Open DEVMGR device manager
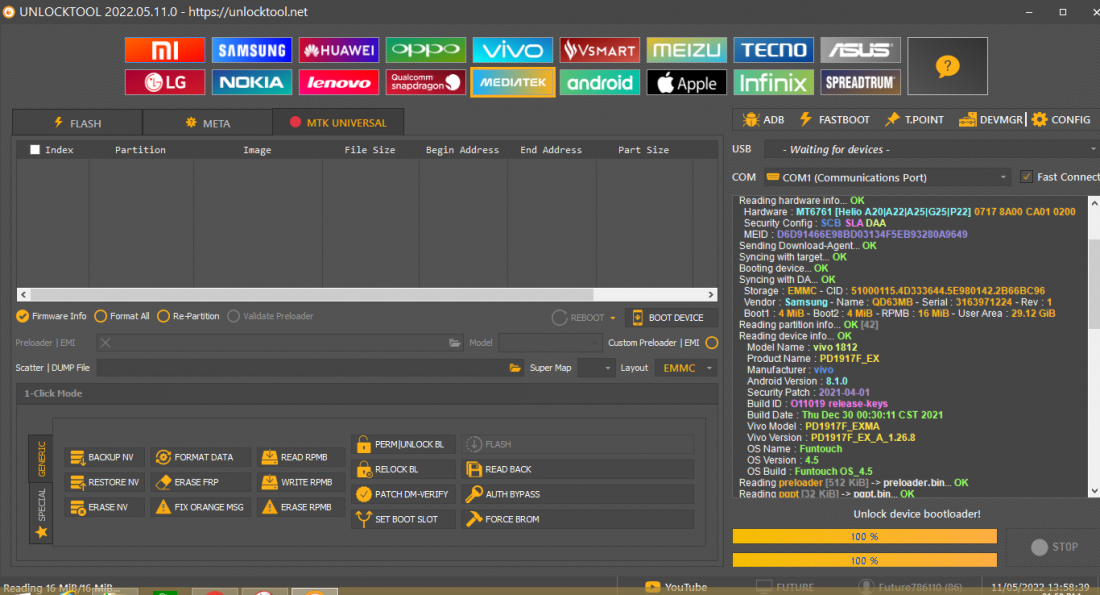 tap(991, 120)
